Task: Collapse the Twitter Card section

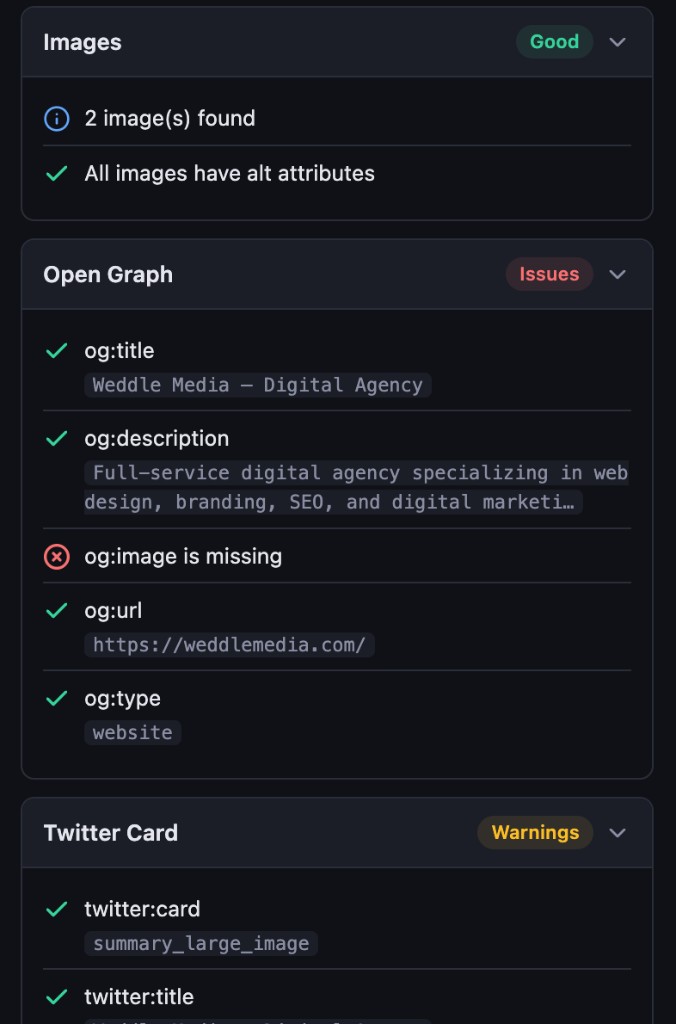Action: pos(617,832)
